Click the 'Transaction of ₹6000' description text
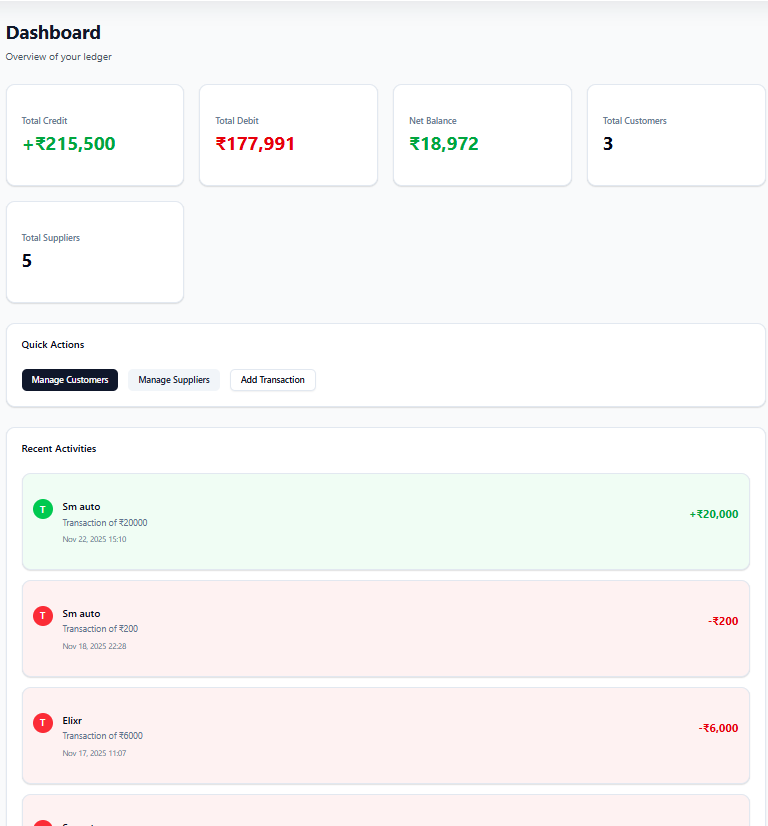The height and width of the screenshot is (826, 768). click(102, 736)
